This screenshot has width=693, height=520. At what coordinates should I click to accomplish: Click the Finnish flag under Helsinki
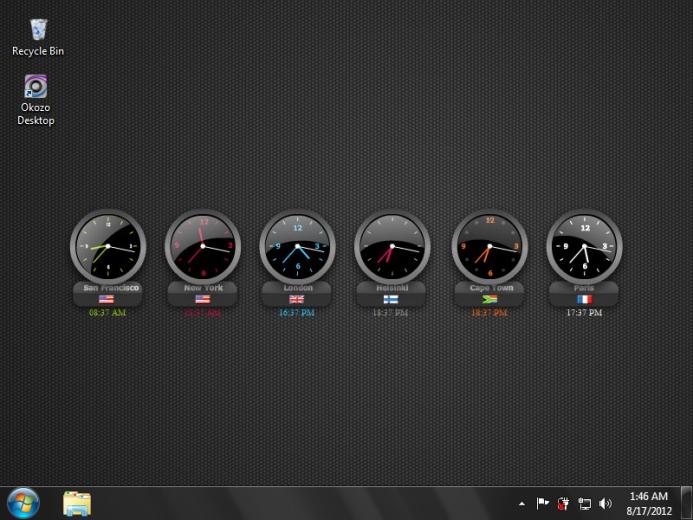pyautogui.click(x=391, y=300)
